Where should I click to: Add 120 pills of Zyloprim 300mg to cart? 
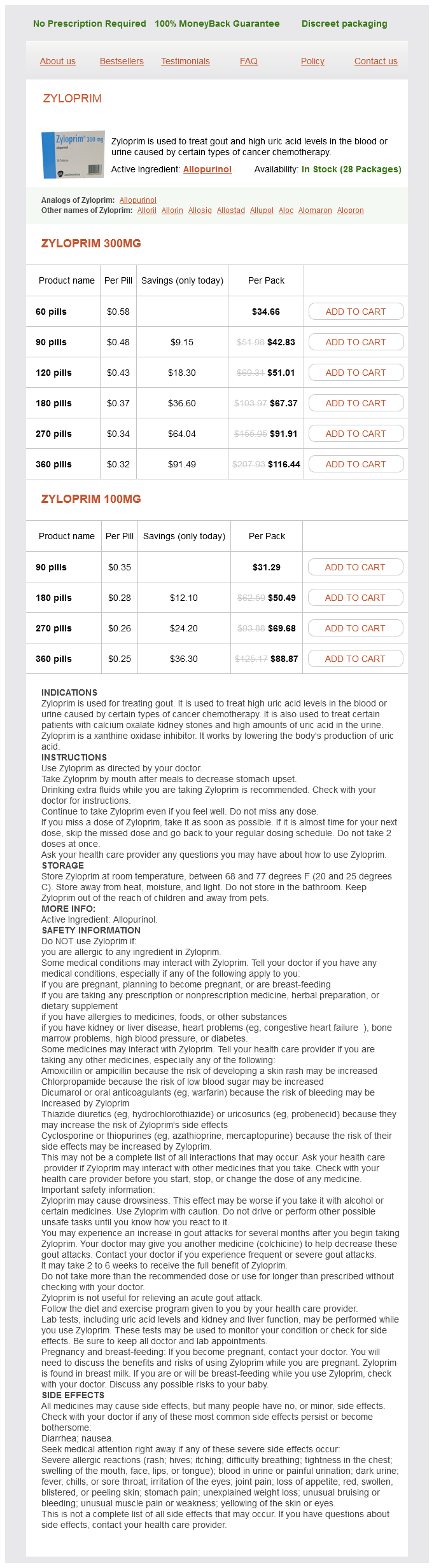[356, 373]
